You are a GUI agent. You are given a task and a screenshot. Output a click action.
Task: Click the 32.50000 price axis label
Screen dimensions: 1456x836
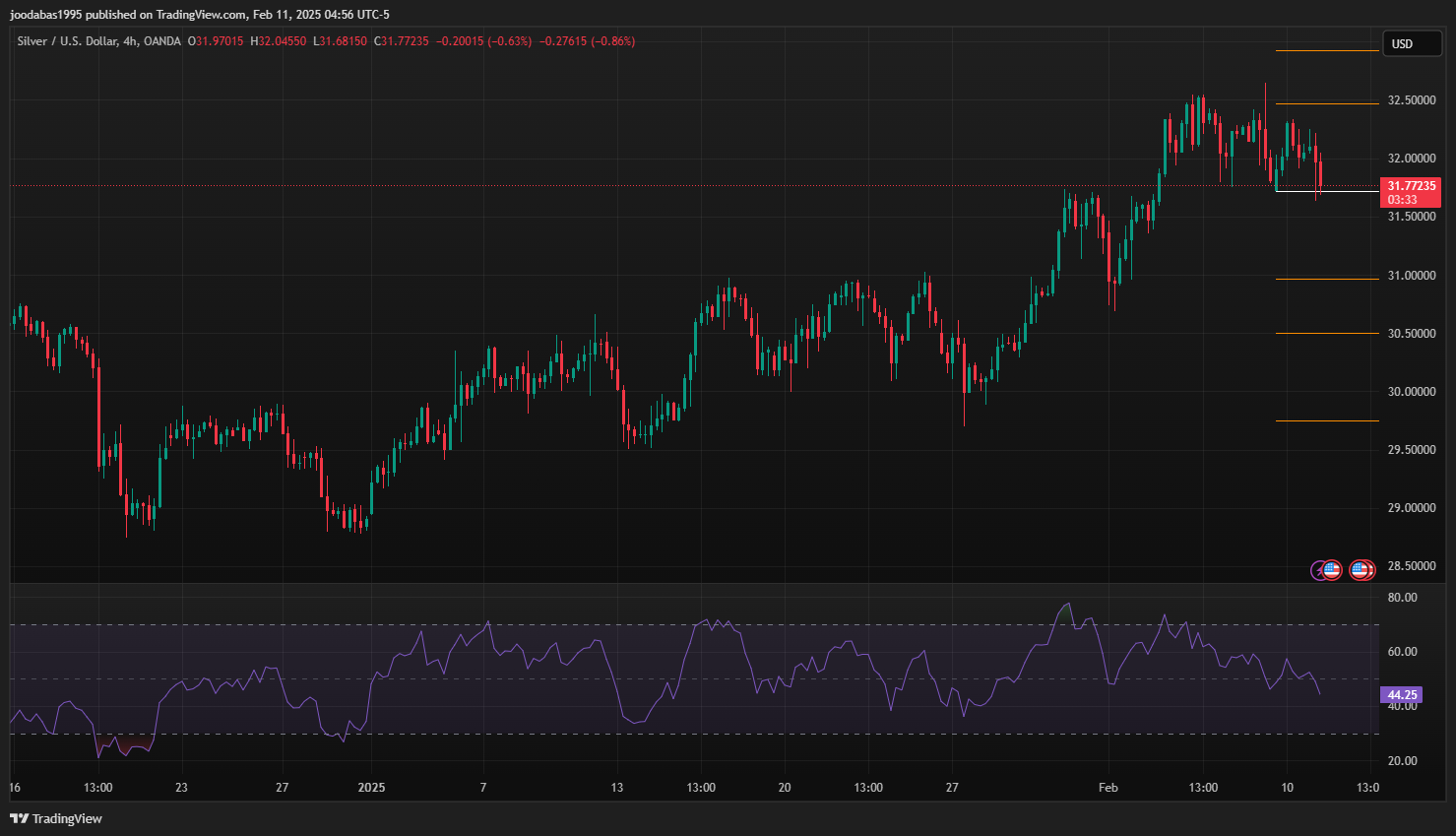coord(1412,100)
